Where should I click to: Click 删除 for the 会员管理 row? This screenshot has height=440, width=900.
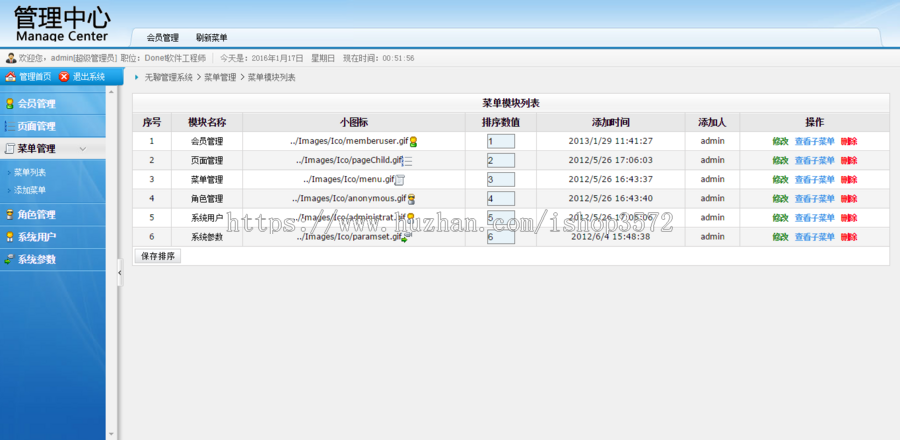[849, 141]
